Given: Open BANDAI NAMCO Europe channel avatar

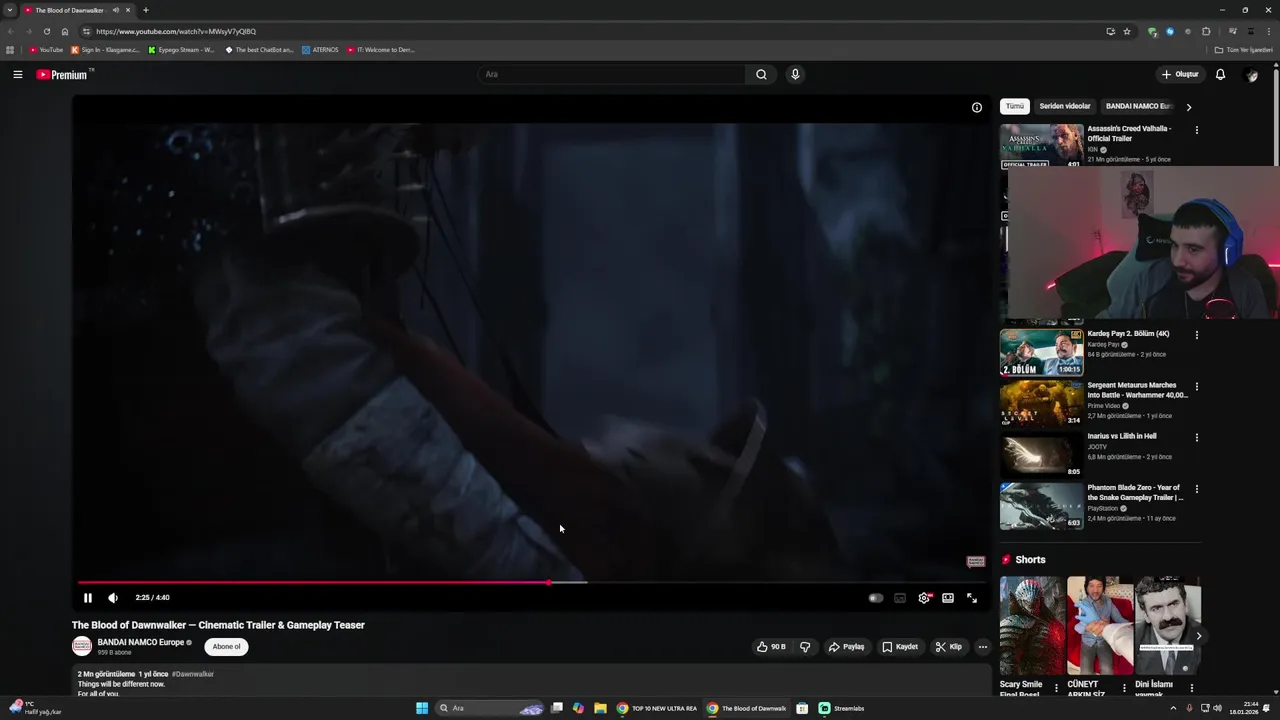Looking at the screenshot, I should (82, 647).
